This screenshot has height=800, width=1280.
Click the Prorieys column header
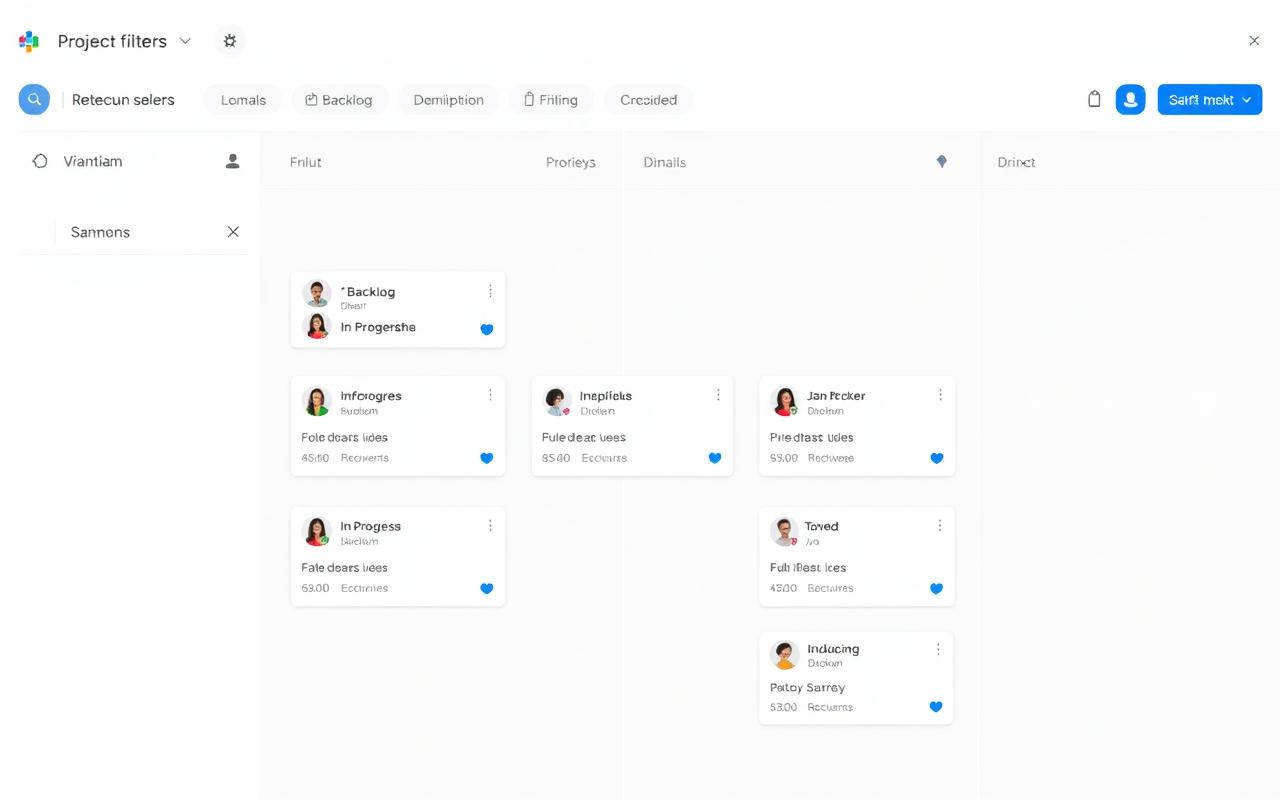point(570,162)
